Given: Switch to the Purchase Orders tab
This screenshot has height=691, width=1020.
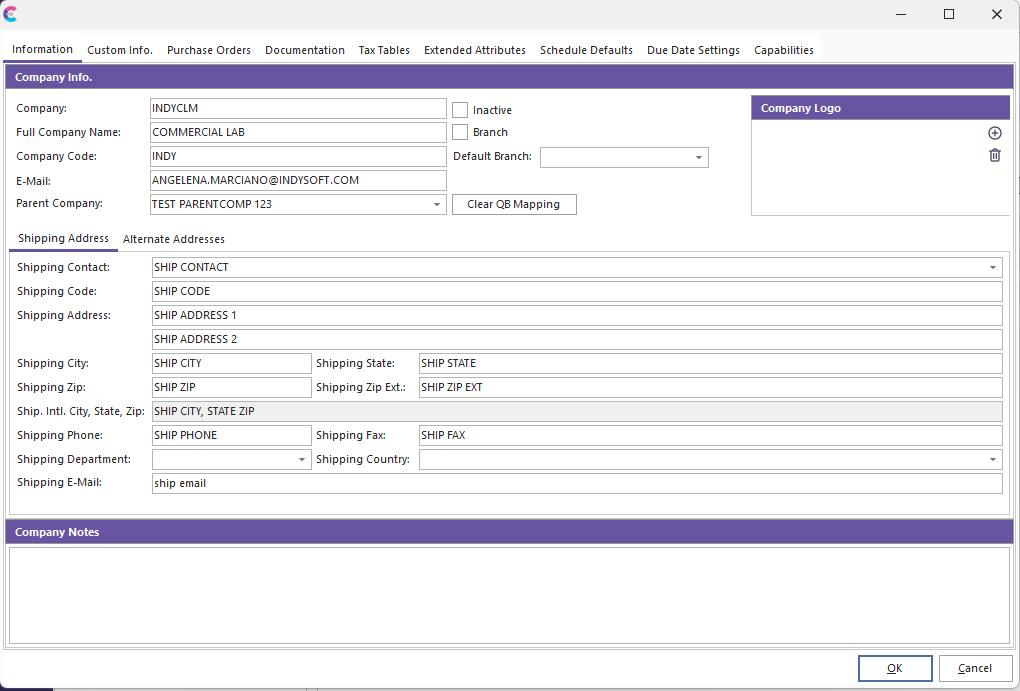Looking at the screenshot, I should point(208,50).
